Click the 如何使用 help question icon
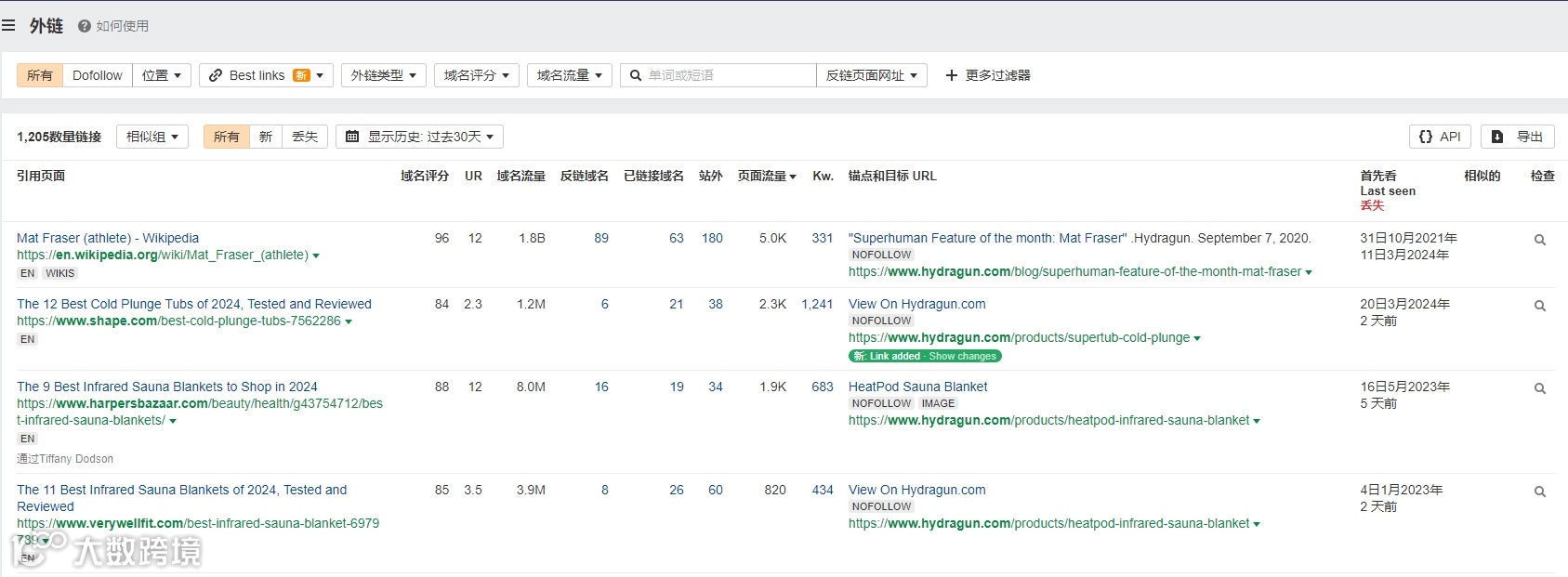1568x577 pixels. click(x=85, y=26)
